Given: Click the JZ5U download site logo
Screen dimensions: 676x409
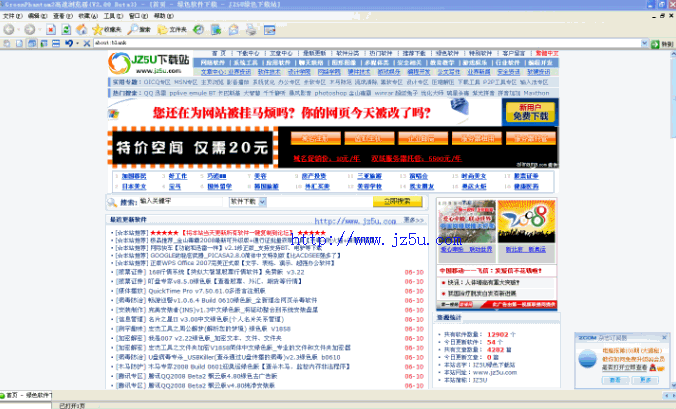Looking at the screenshot, I should coord(149,63).
